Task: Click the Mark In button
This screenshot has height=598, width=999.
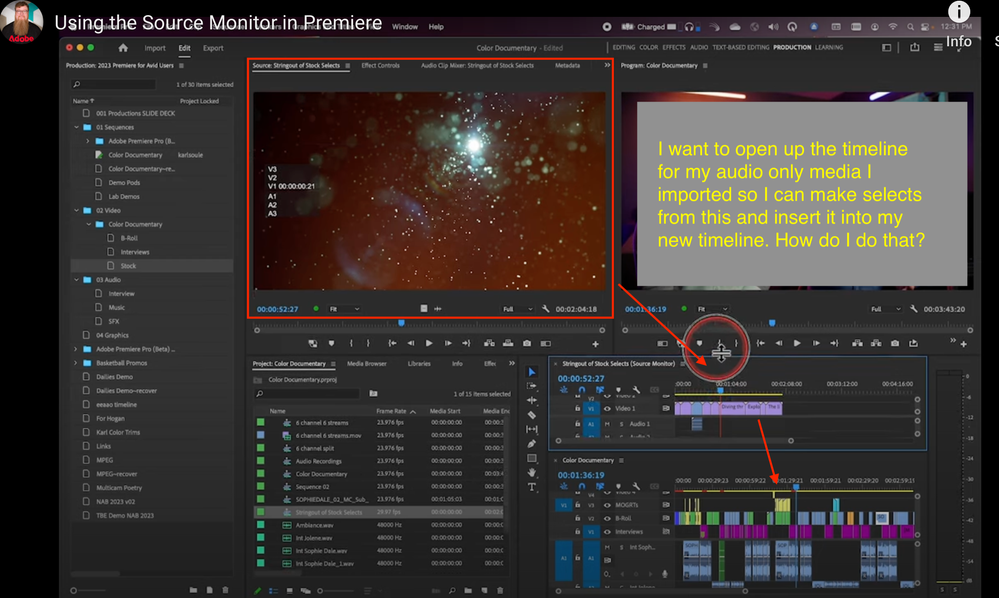Action: (351, 343)
